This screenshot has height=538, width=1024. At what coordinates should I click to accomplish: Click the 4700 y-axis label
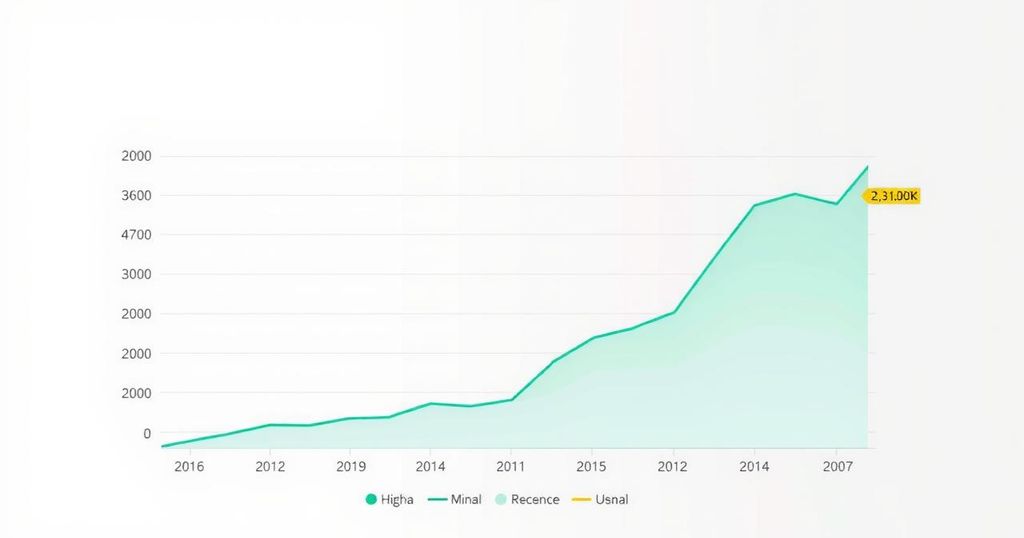136,235
